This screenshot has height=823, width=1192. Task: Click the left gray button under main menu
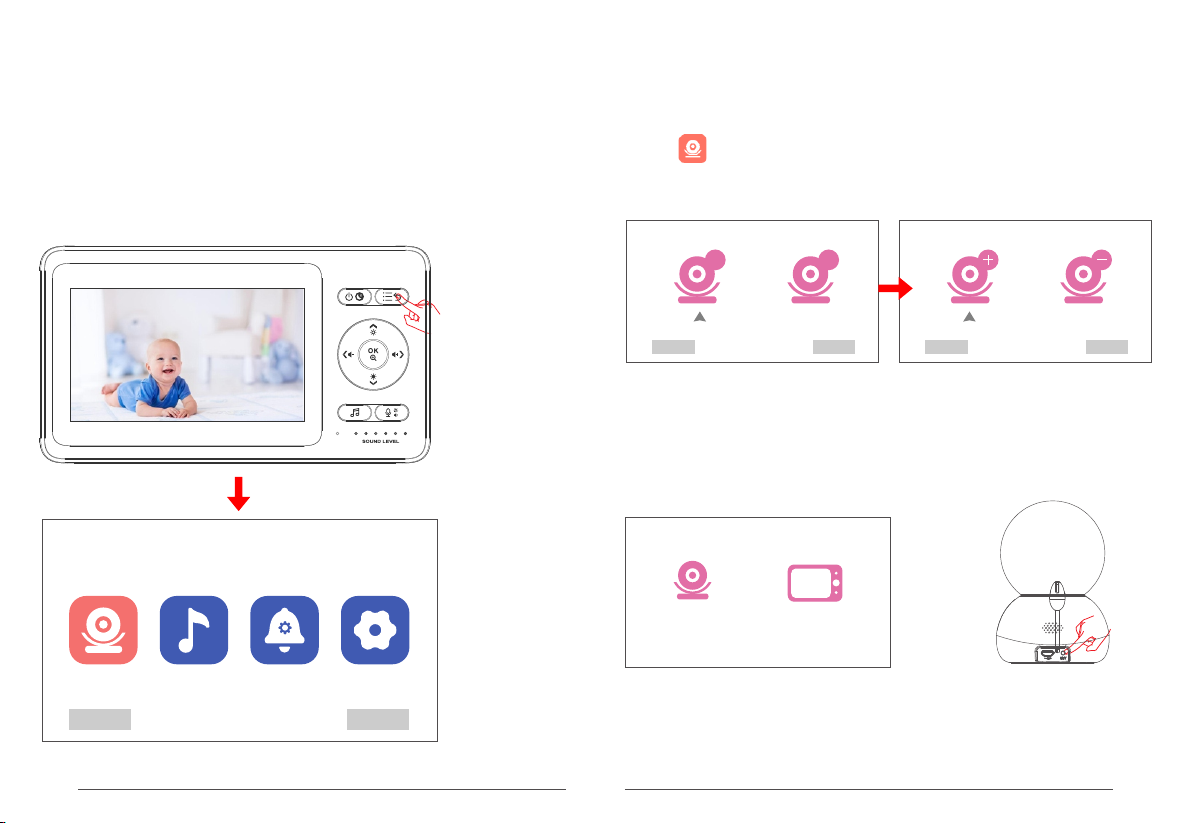[x=100, y=720]
